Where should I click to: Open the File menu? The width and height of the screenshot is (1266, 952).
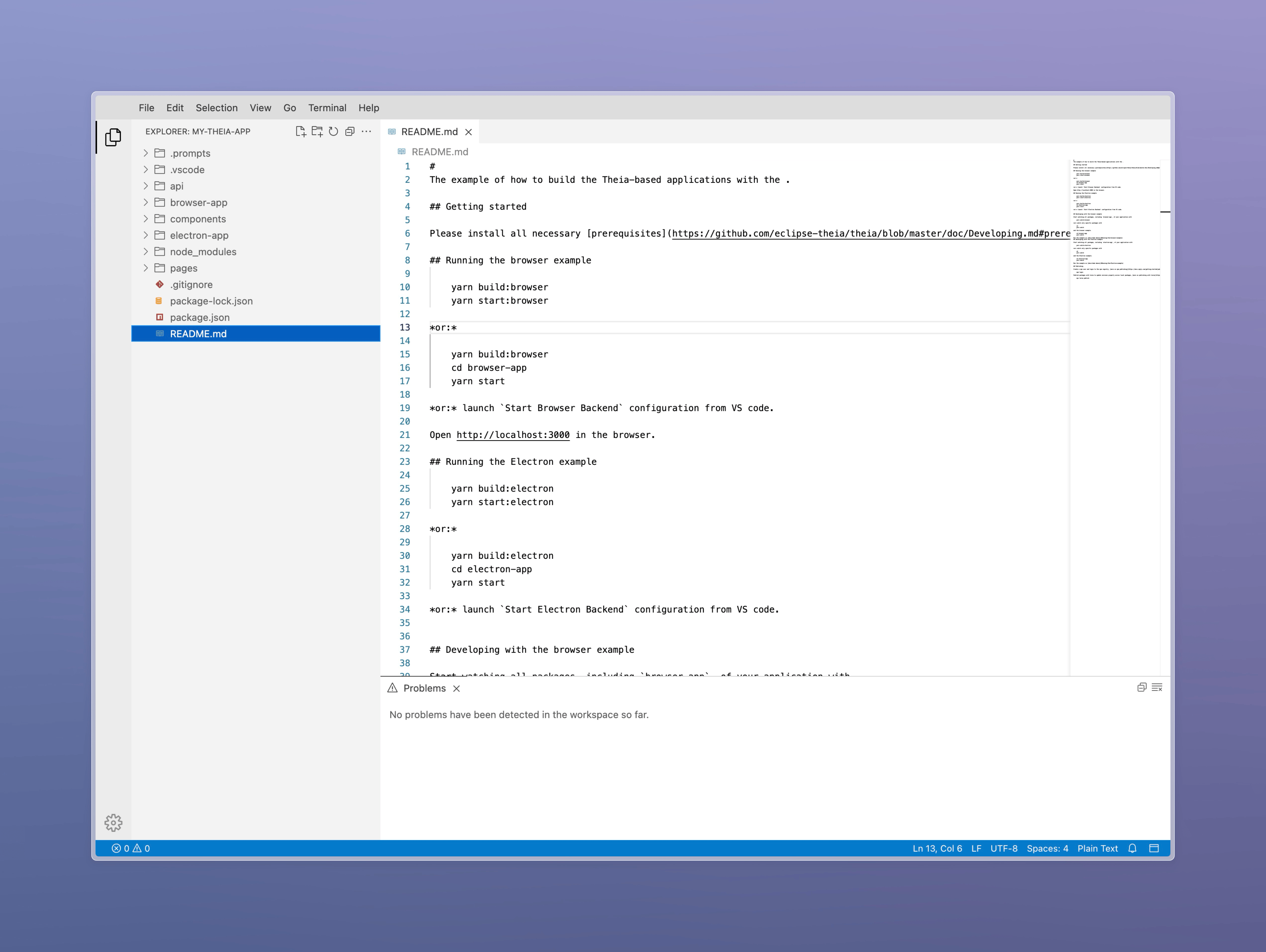147,108
